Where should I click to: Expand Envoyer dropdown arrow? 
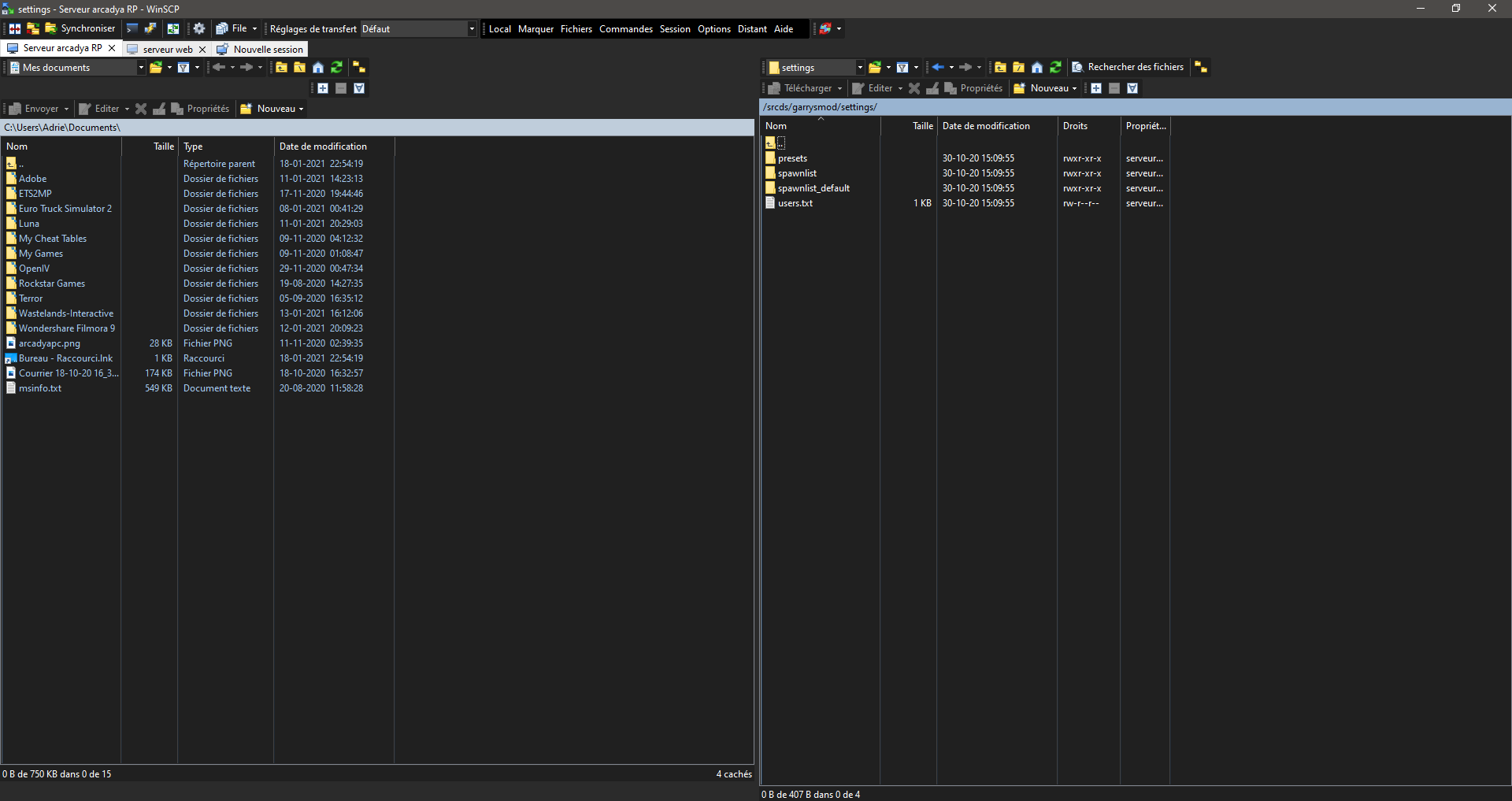click(66, 109)
